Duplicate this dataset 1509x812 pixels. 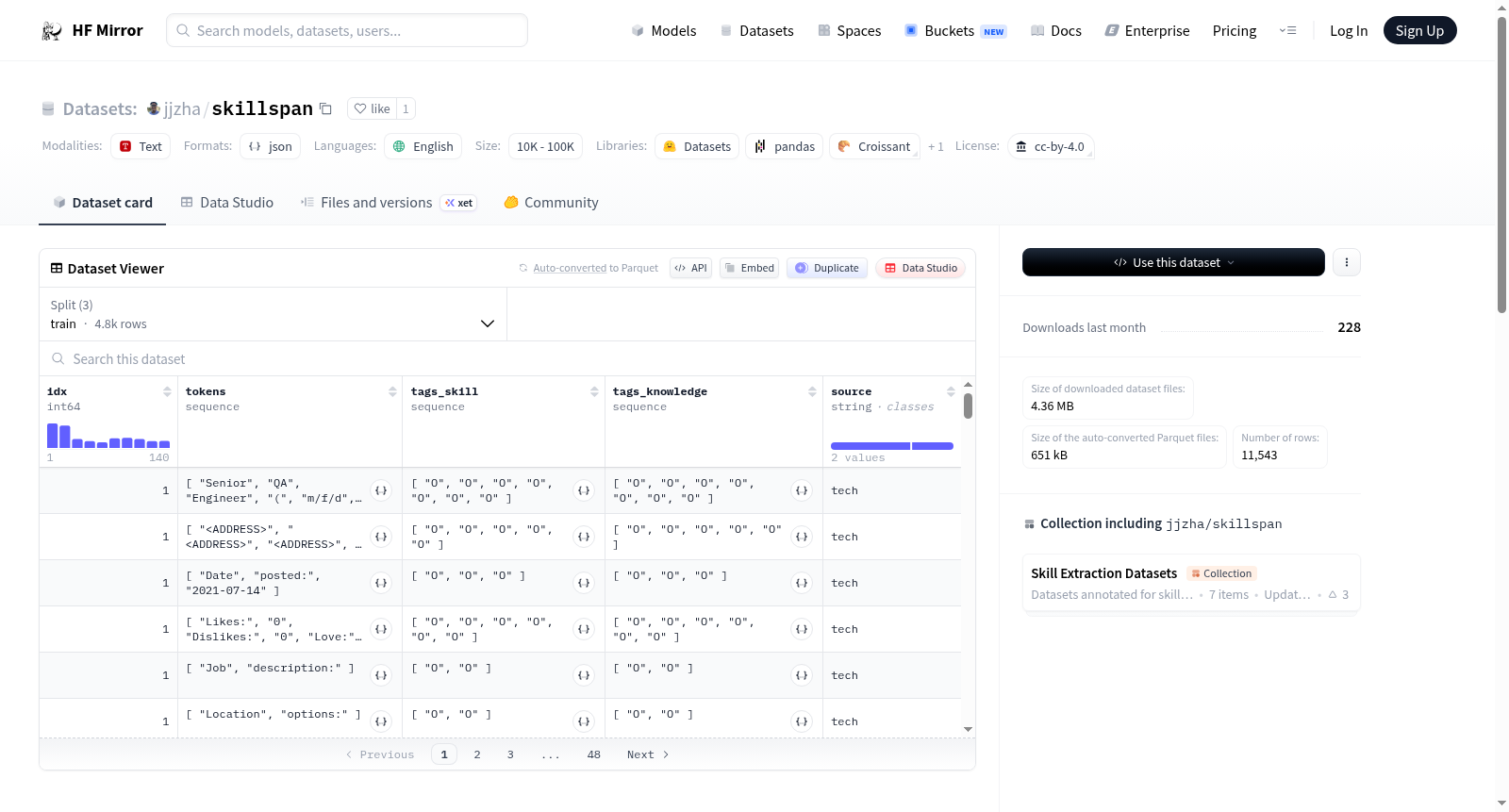coord(827,268)
